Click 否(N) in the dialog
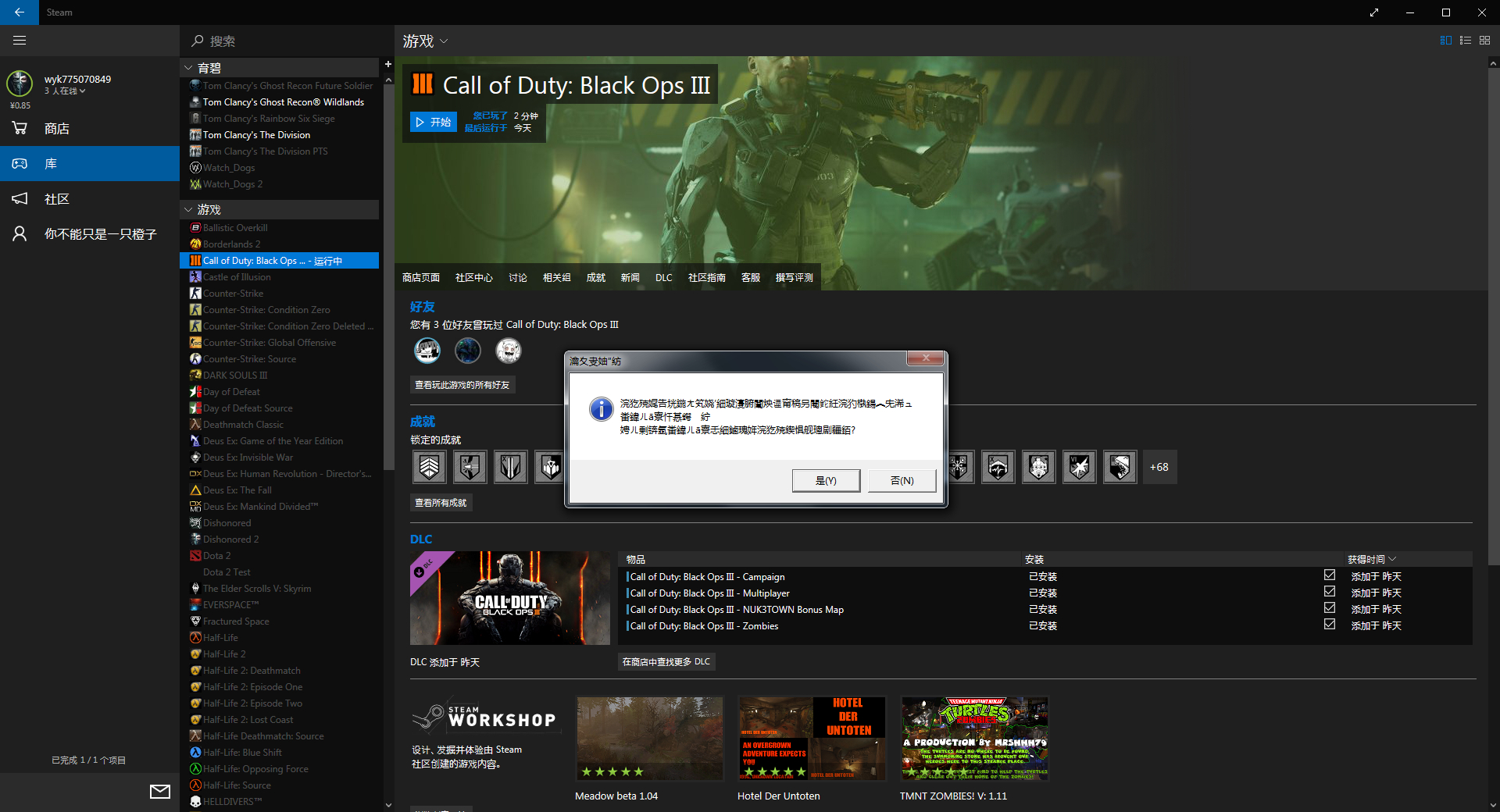Viewport: 1500px width, 812px height. click(902, 481)
